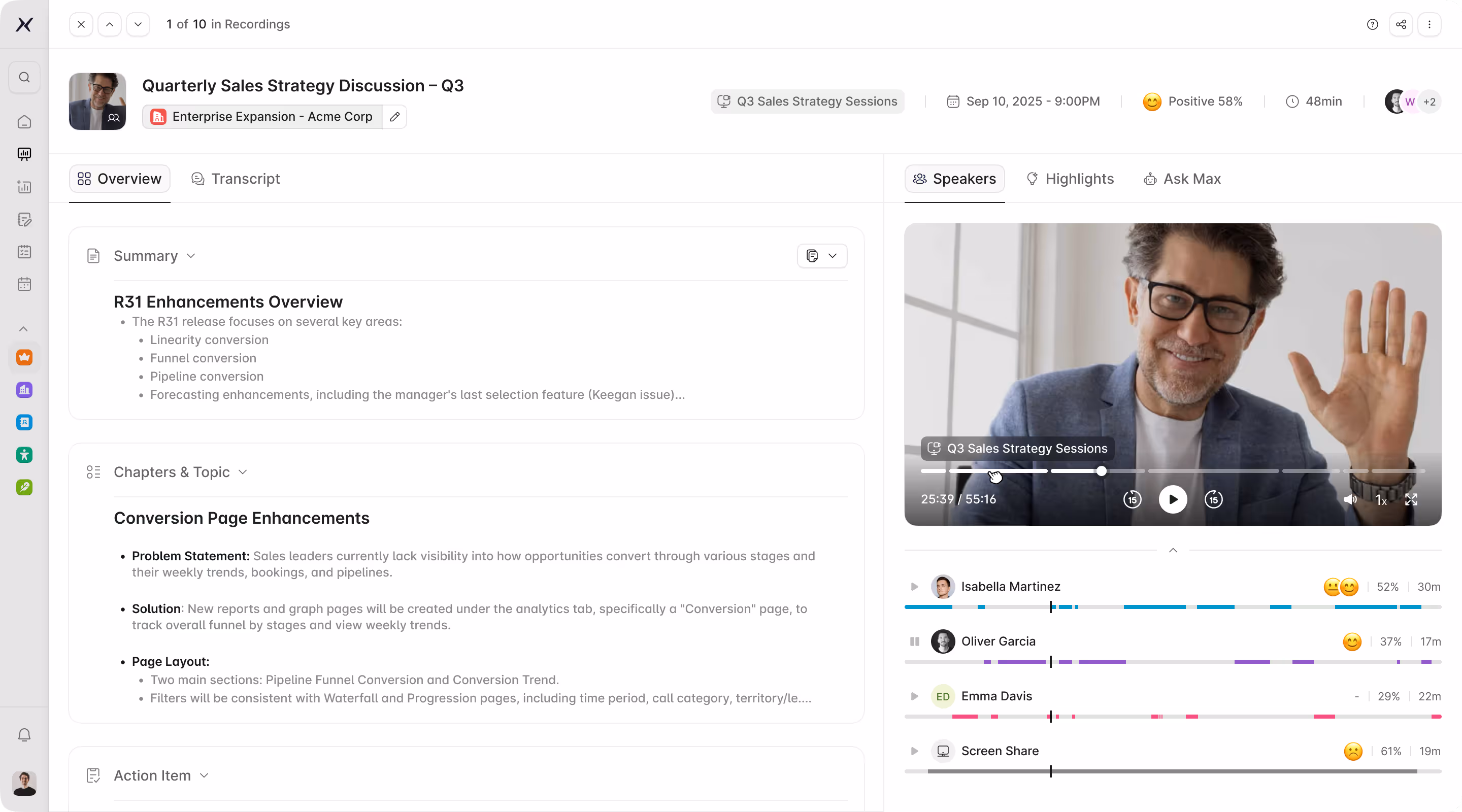The height and width of the screenshot is (812, 1462).
Task: Open the meetings presentation icon in sidebar
Action: 24,154
